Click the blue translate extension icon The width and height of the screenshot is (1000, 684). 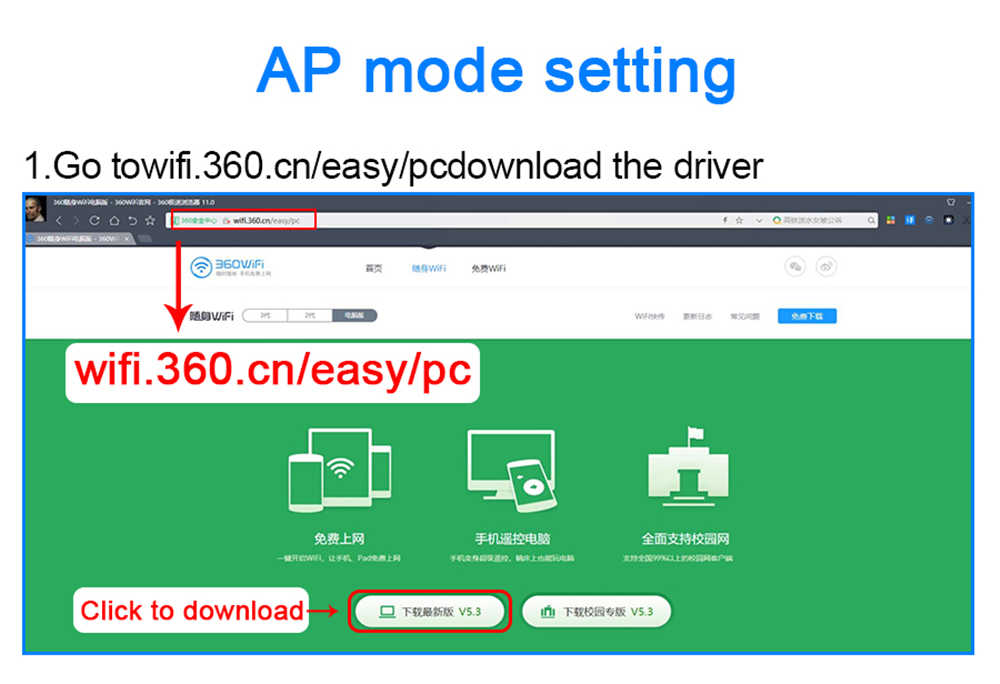click(x=910, y=220)
